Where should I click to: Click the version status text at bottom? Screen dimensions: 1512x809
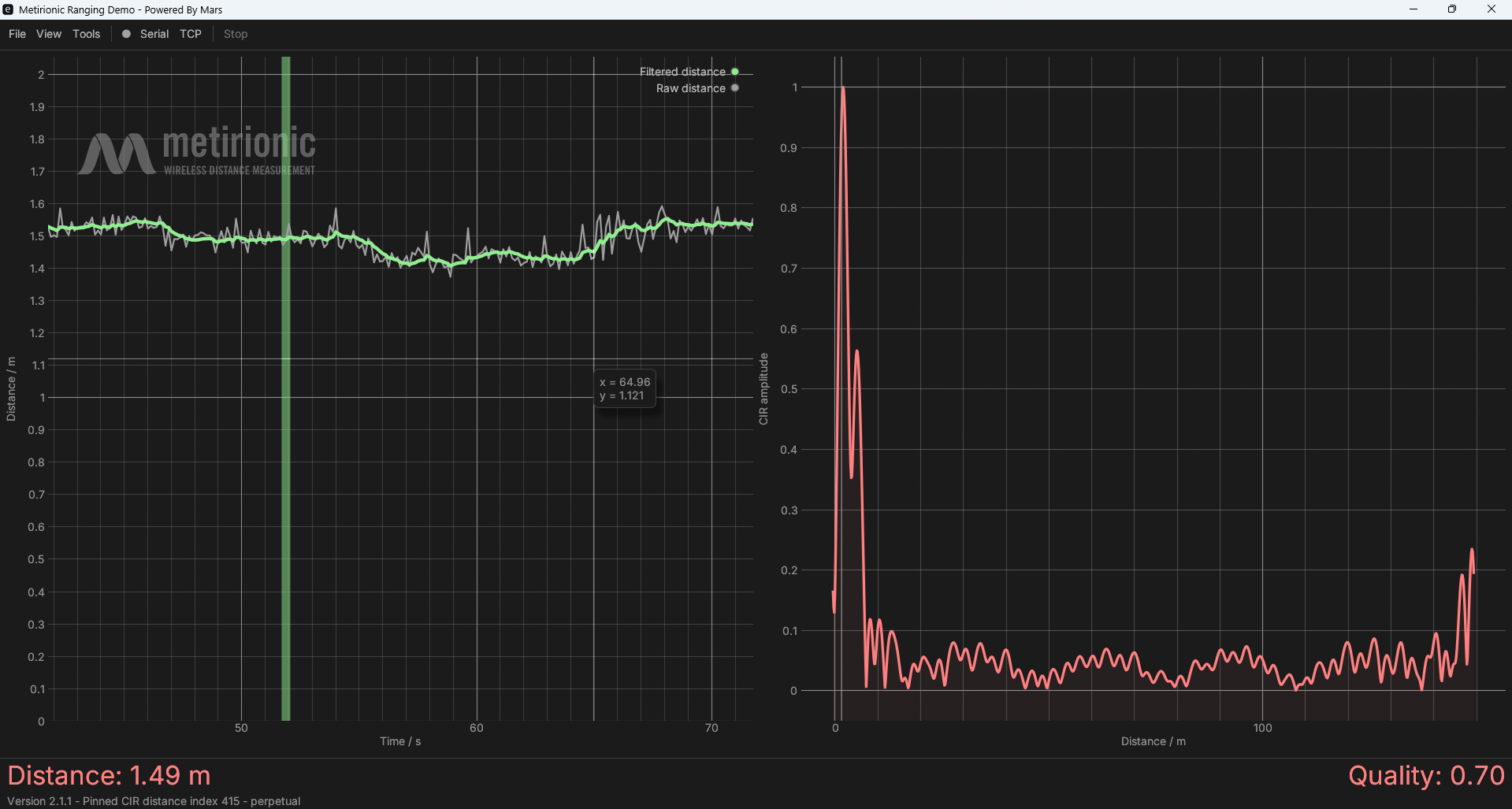point(154,801)
